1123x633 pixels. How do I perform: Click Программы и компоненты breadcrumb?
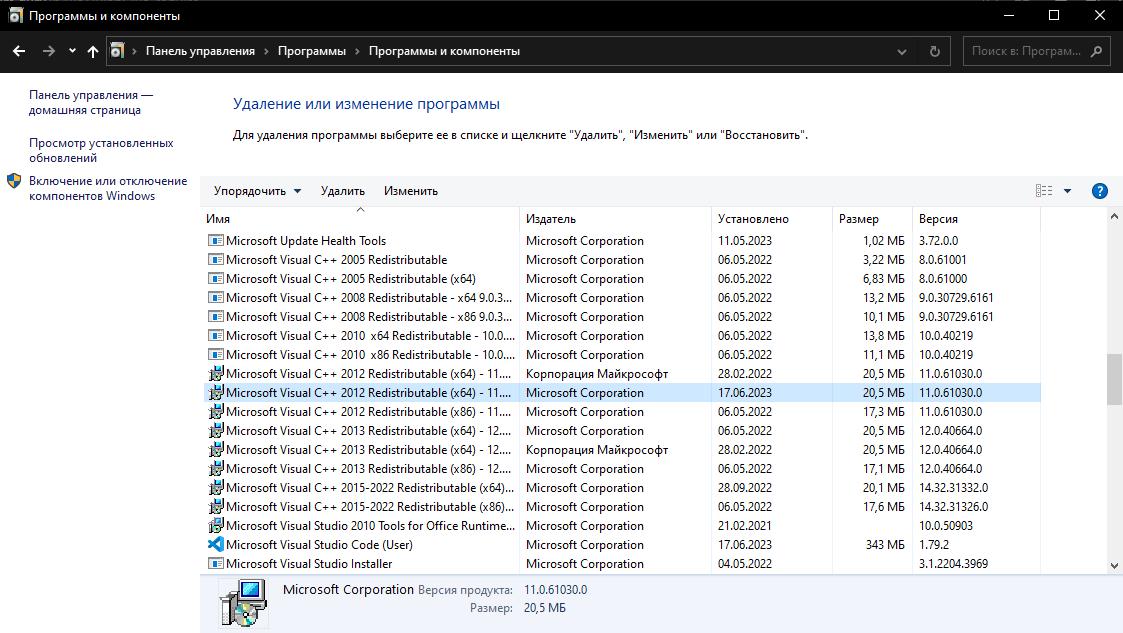click(444, 51)
